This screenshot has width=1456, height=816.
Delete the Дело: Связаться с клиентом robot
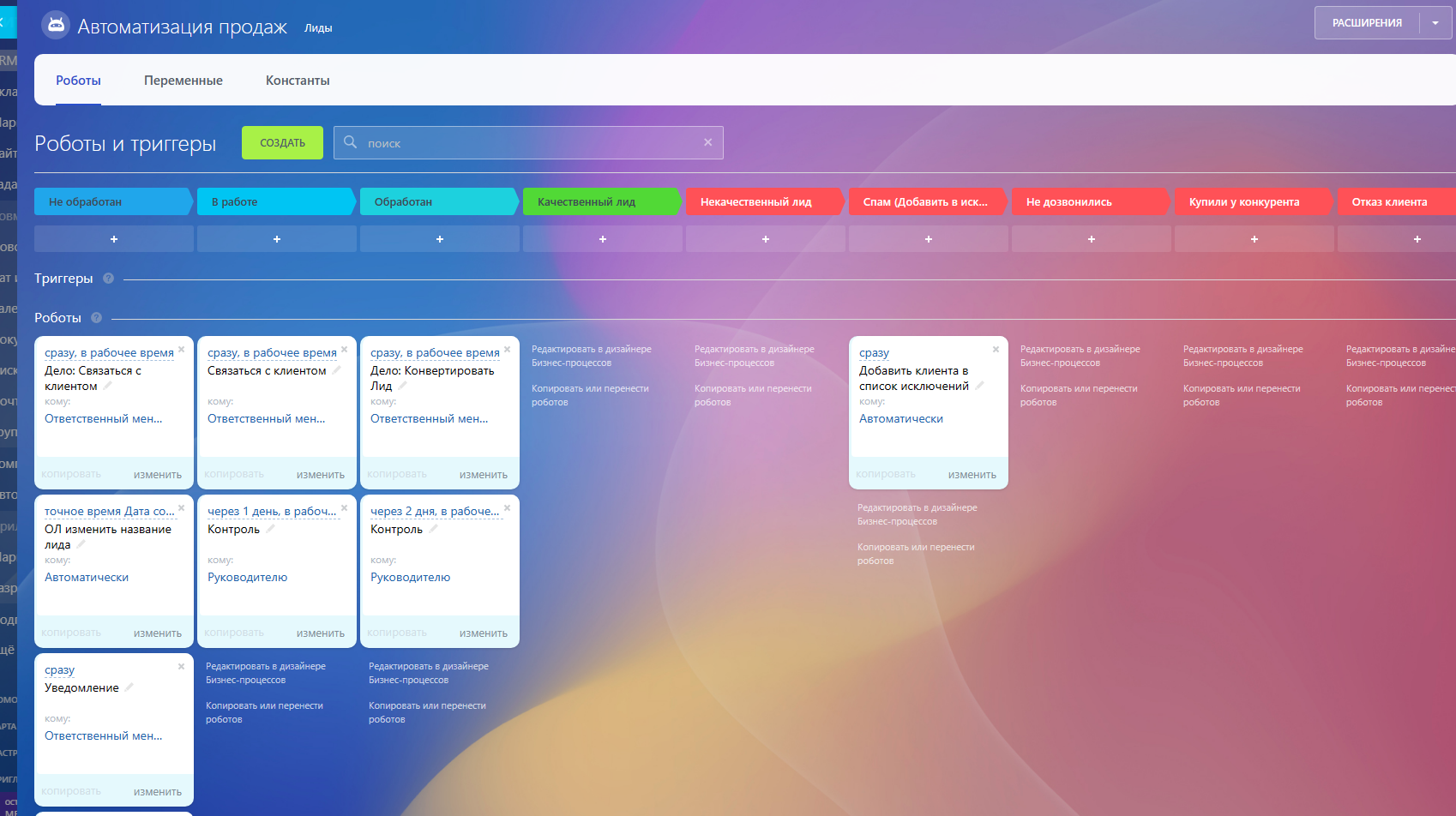(x=181, y=349)
